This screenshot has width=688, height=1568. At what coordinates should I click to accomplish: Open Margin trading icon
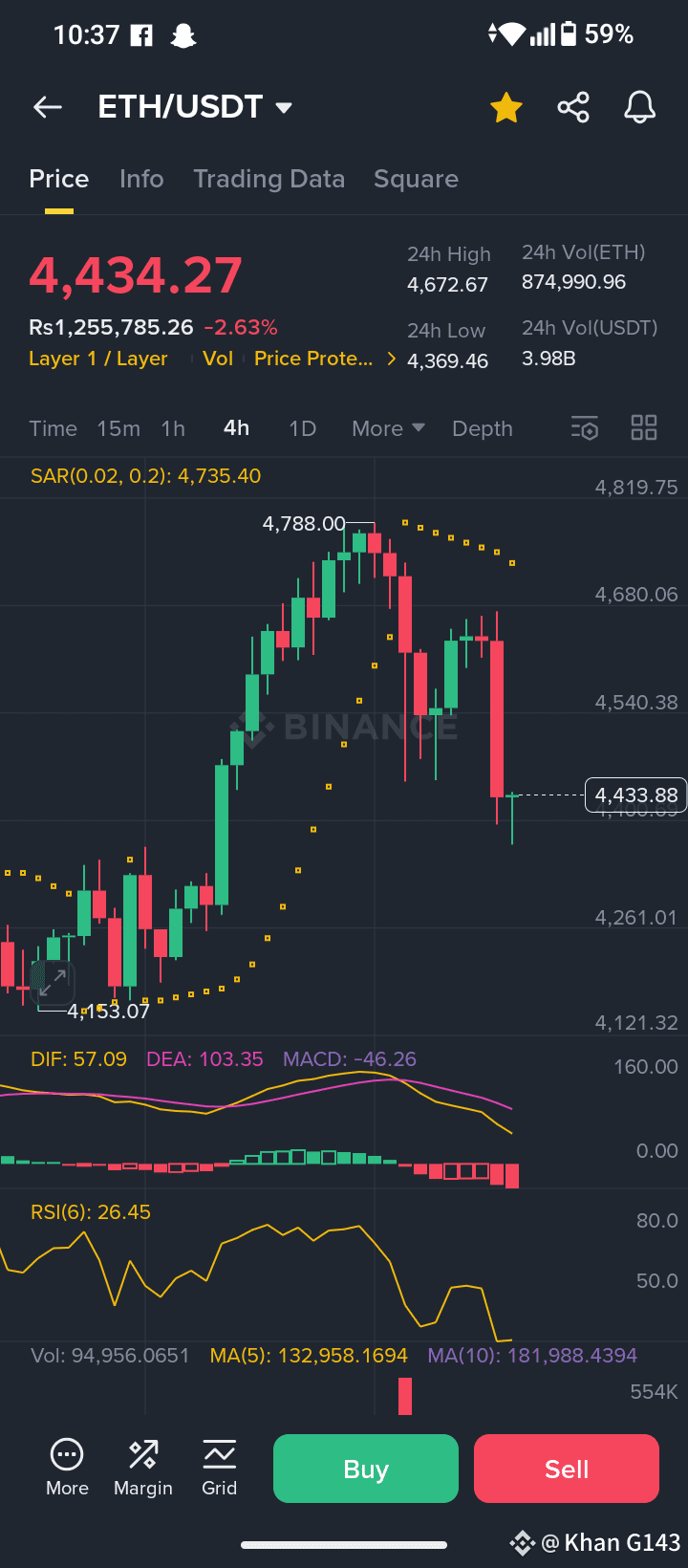(x=143, y=1468)
